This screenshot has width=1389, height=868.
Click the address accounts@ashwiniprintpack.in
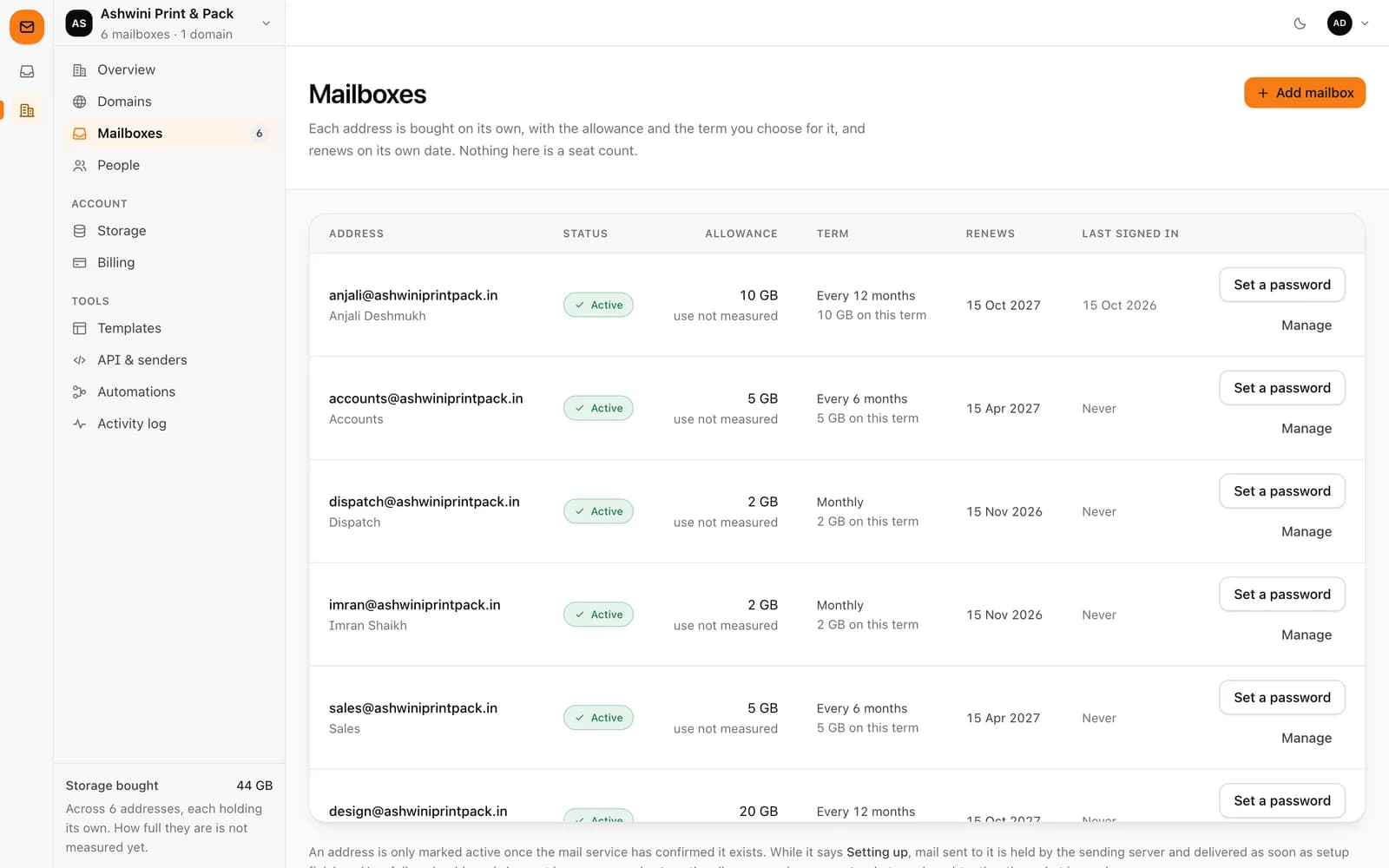[425, 398]
